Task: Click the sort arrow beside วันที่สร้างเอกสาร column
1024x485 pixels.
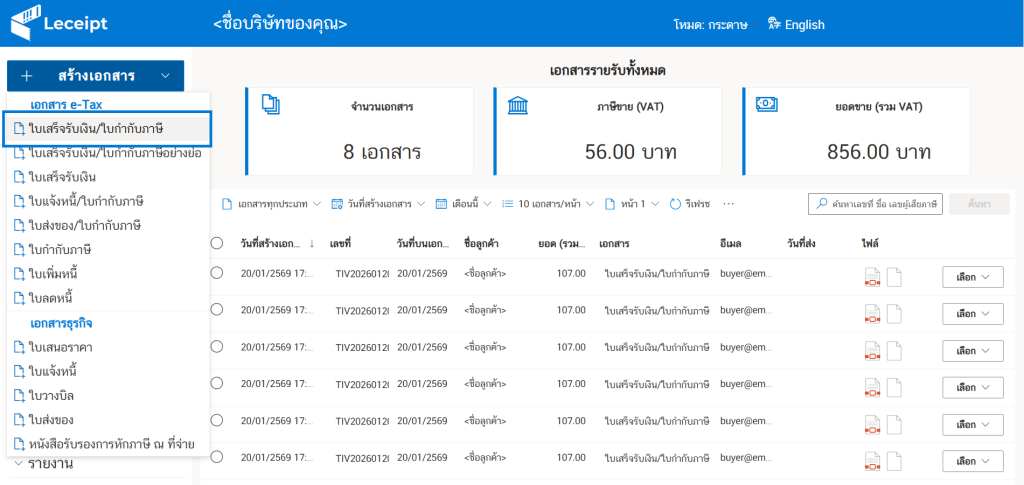Action: [311, 243]
